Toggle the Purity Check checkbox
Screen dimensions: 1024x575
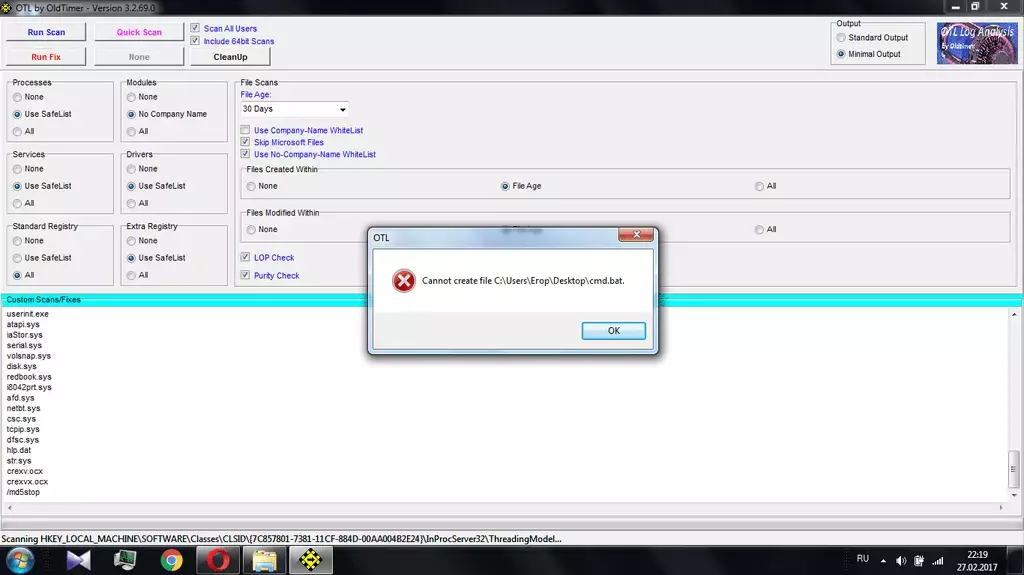245,275
